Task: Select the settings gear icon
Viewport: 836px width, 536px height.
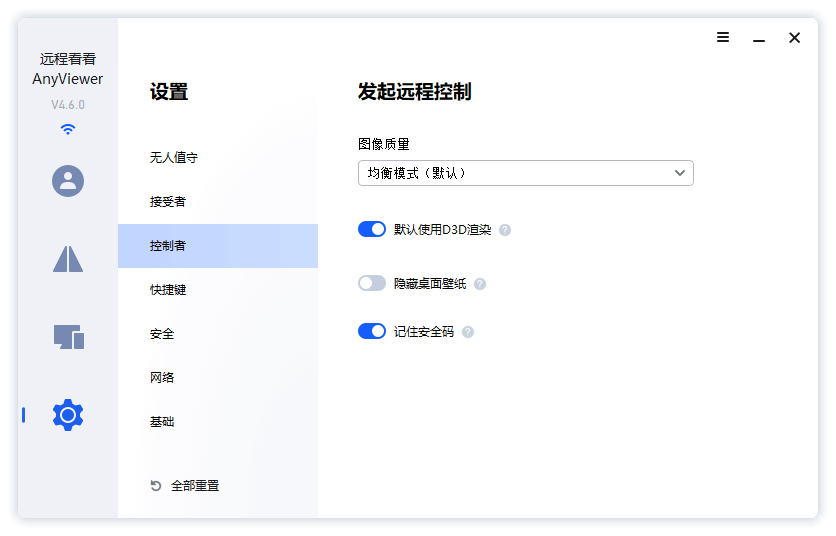Action: (x=68, y=414)
